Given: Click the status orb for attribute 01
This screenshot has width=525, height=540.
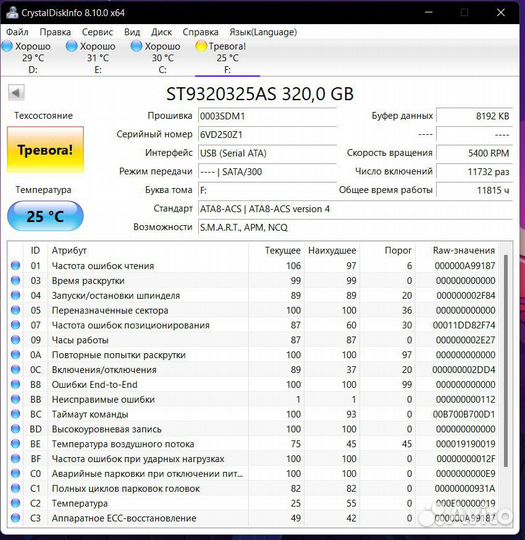Looking at the screenshot, I should (x=16, y=266).
